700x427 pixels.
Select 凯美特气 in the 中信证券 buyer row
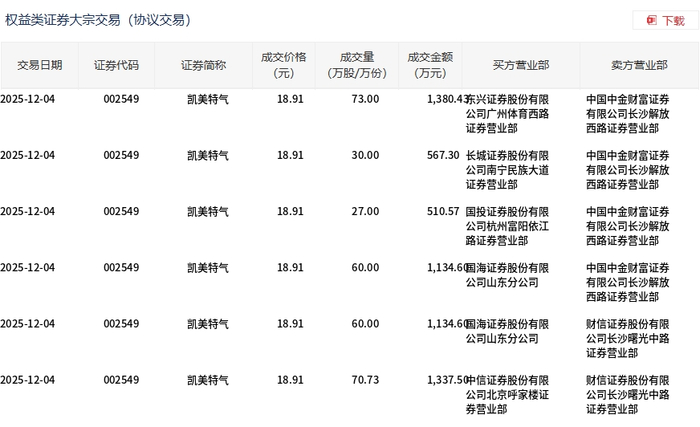tap(208, 380)
